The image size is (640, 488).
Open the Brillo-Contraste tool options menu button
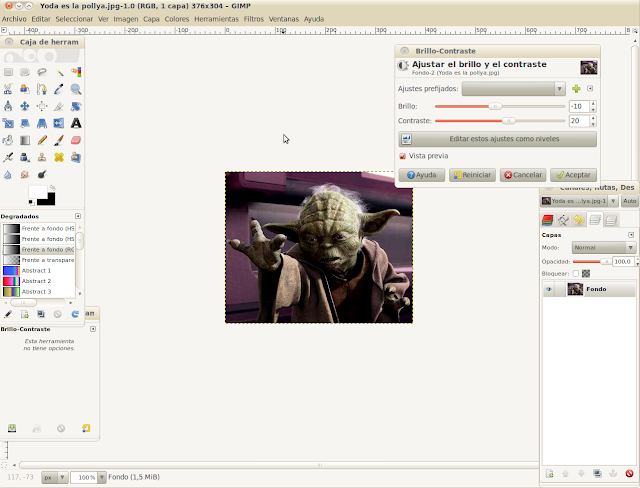tap(93, 329)
